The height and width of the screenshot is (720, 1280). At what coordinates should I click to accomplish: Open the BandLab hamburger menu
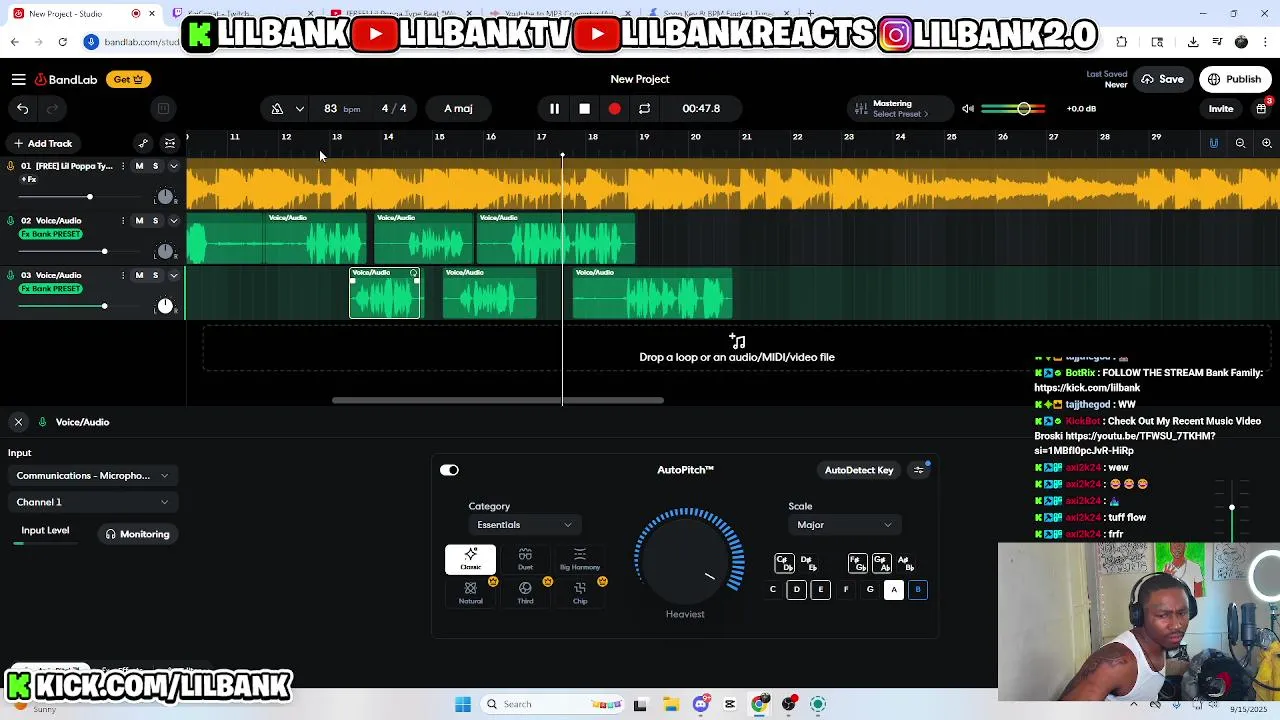pyautogui.click(x=19, y=79)
